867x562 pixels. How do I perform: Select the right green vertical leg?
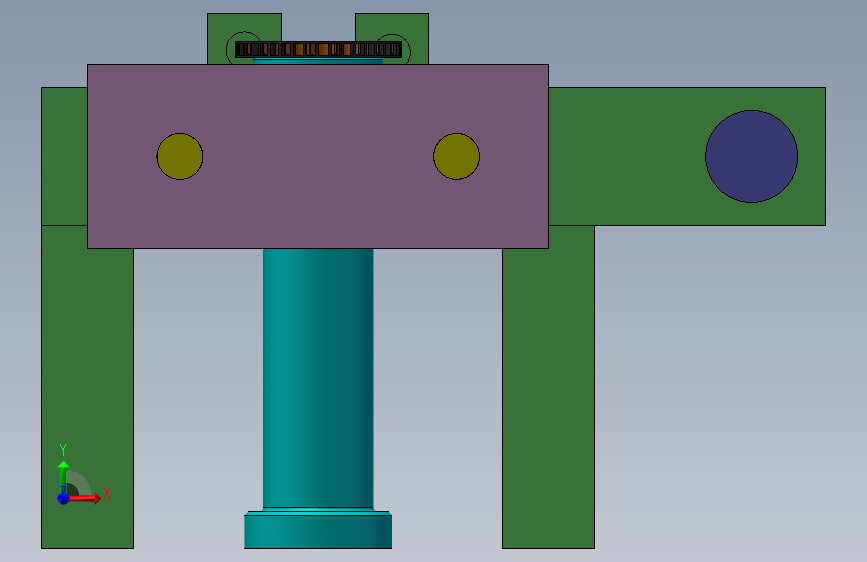[549, 387]
